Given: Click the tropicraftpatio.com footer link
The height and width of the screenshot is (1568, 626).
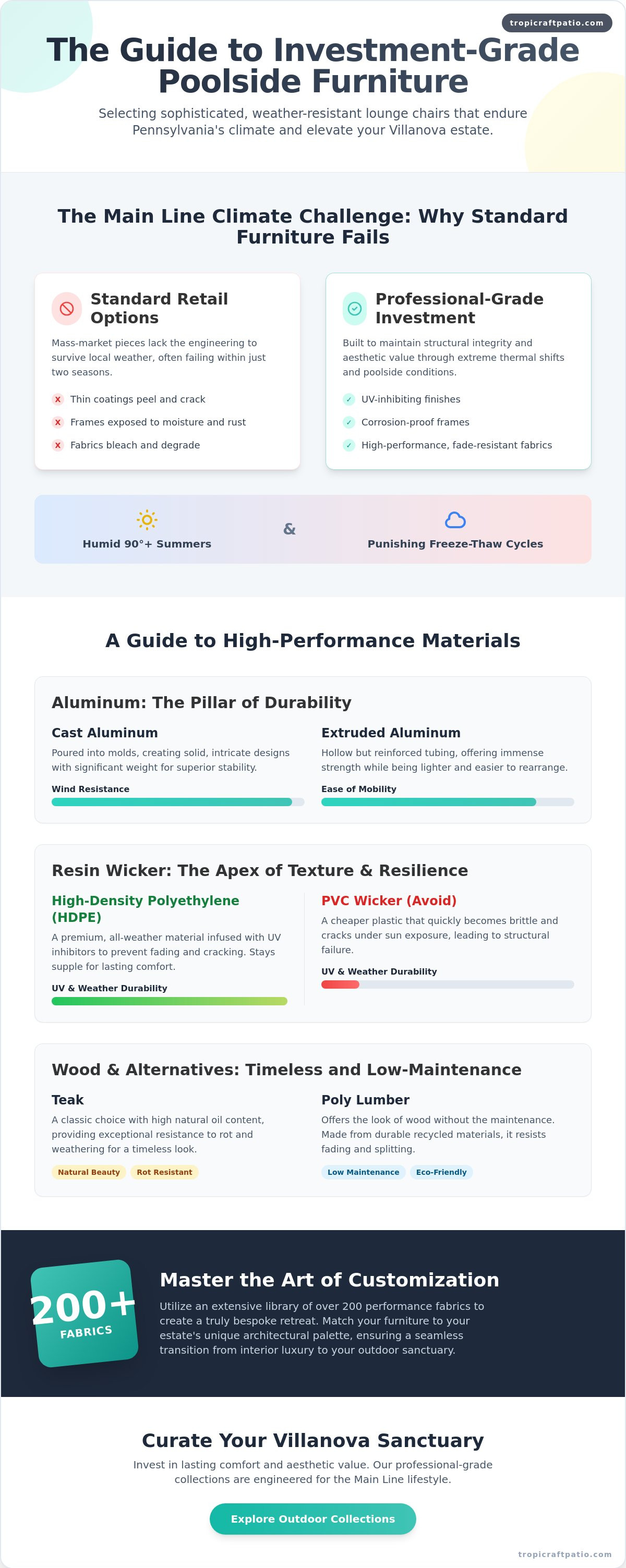Looking at the screenshot, I should tap(564, 1554).
